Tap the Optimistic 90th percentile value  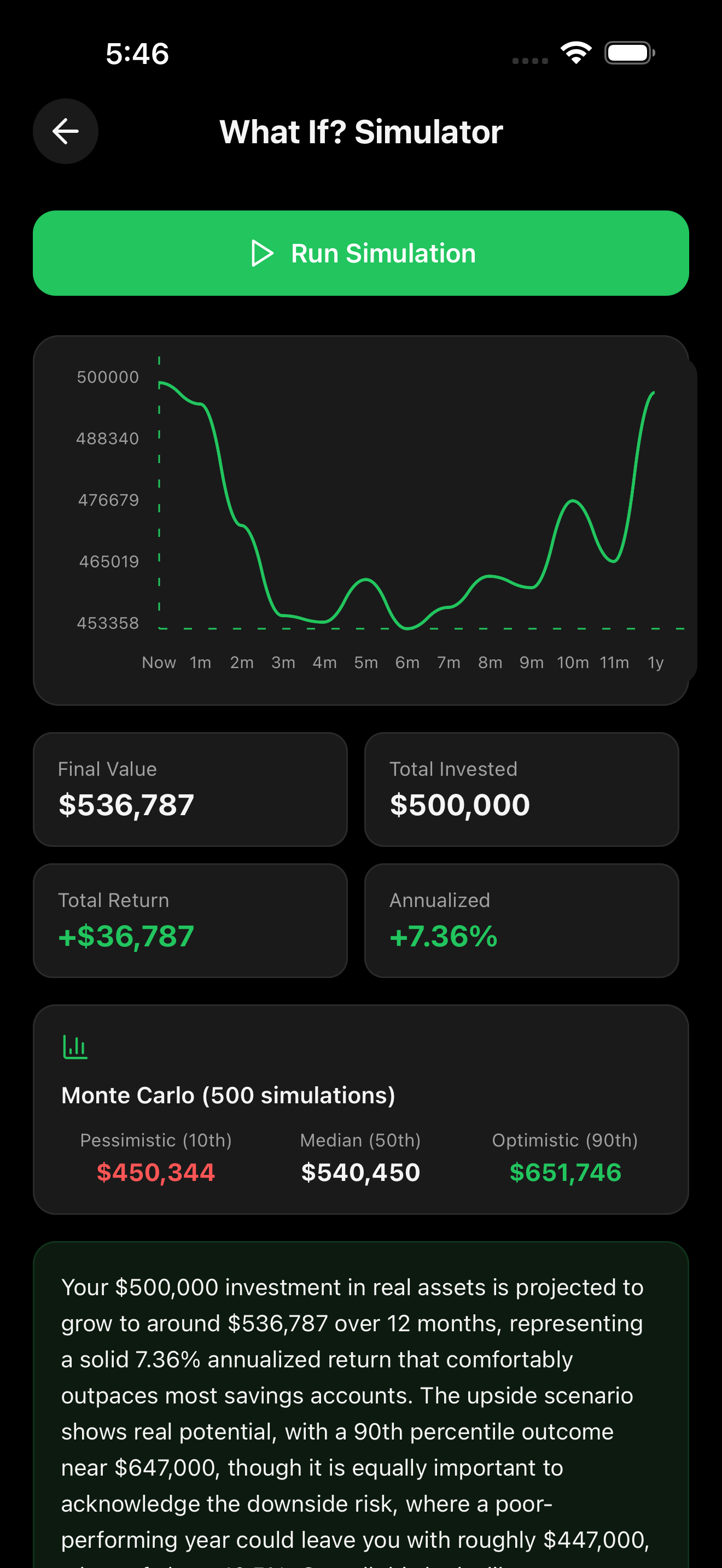click(x=565, y=1172)
